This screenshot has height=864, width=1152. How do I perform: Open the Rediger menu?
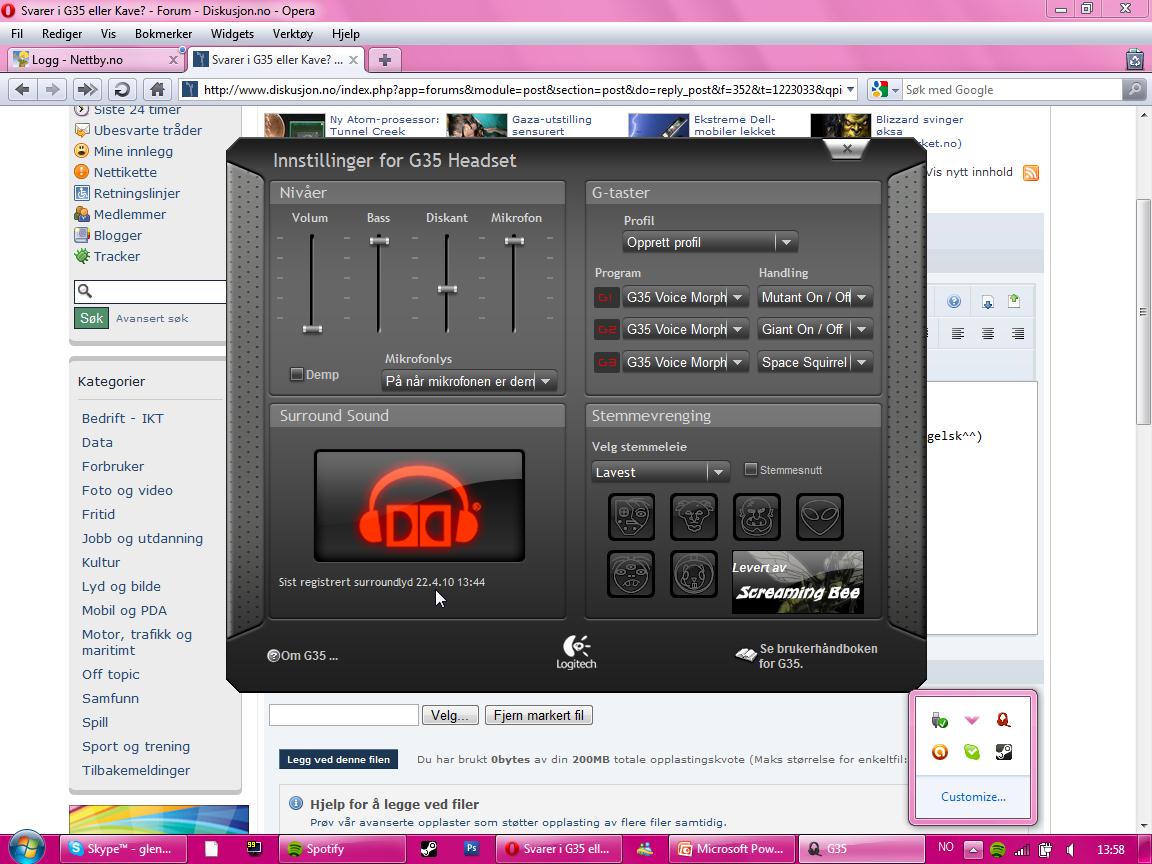click(x=62, y=34)
